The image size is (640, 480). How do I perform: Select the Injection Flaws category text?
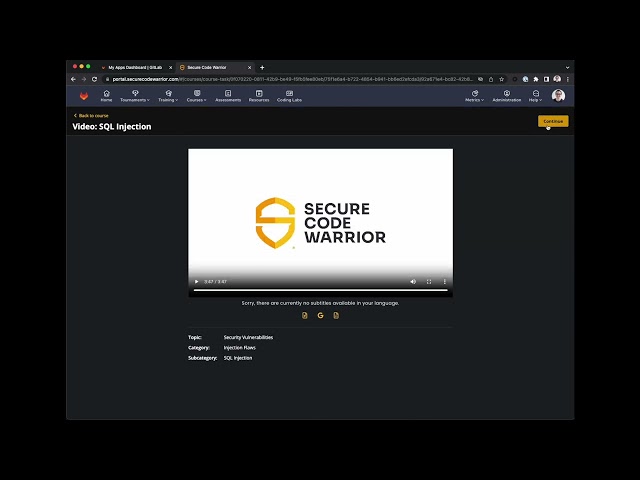[x=240, y=348]
